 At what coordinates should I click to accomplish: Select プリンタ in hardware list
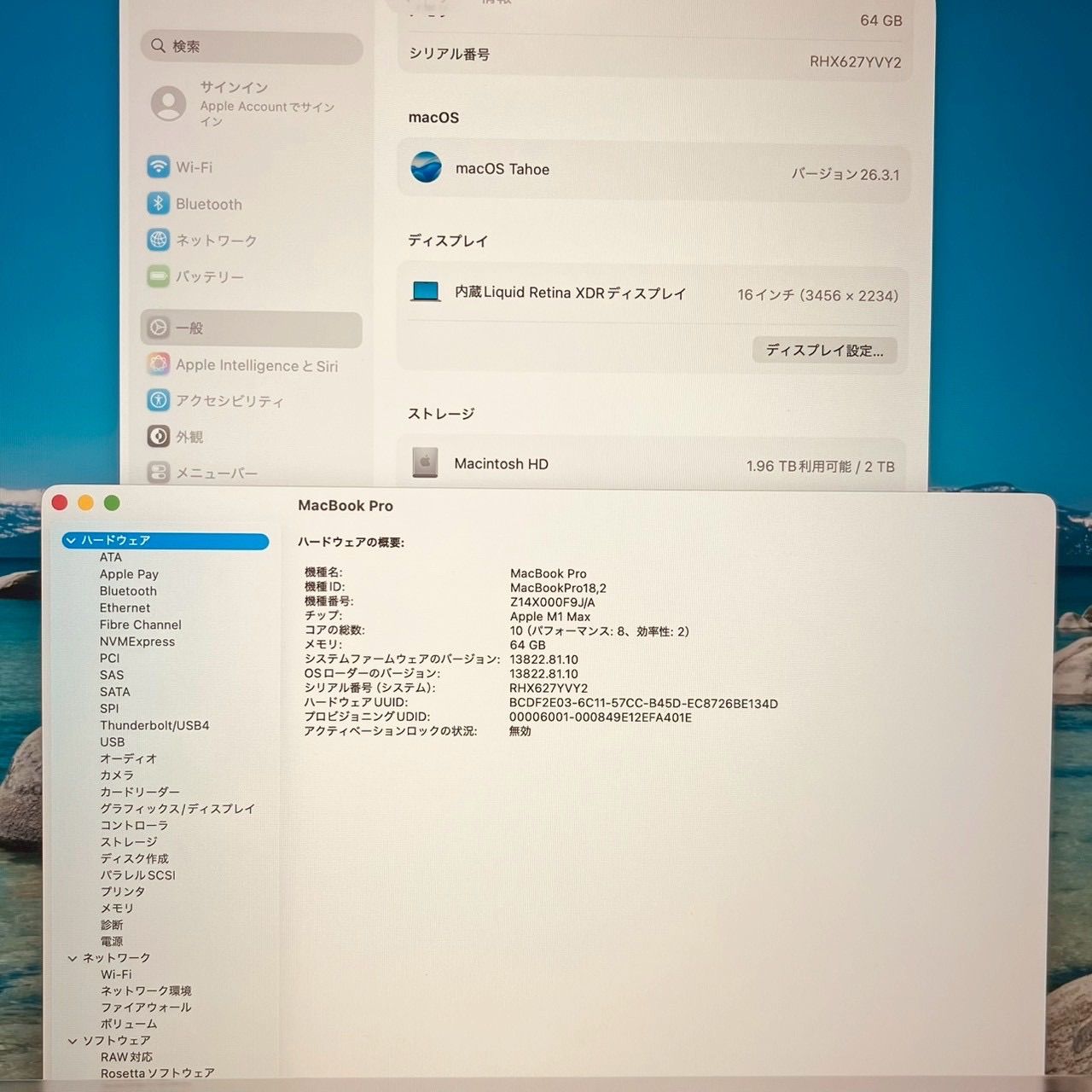[123, 892]
